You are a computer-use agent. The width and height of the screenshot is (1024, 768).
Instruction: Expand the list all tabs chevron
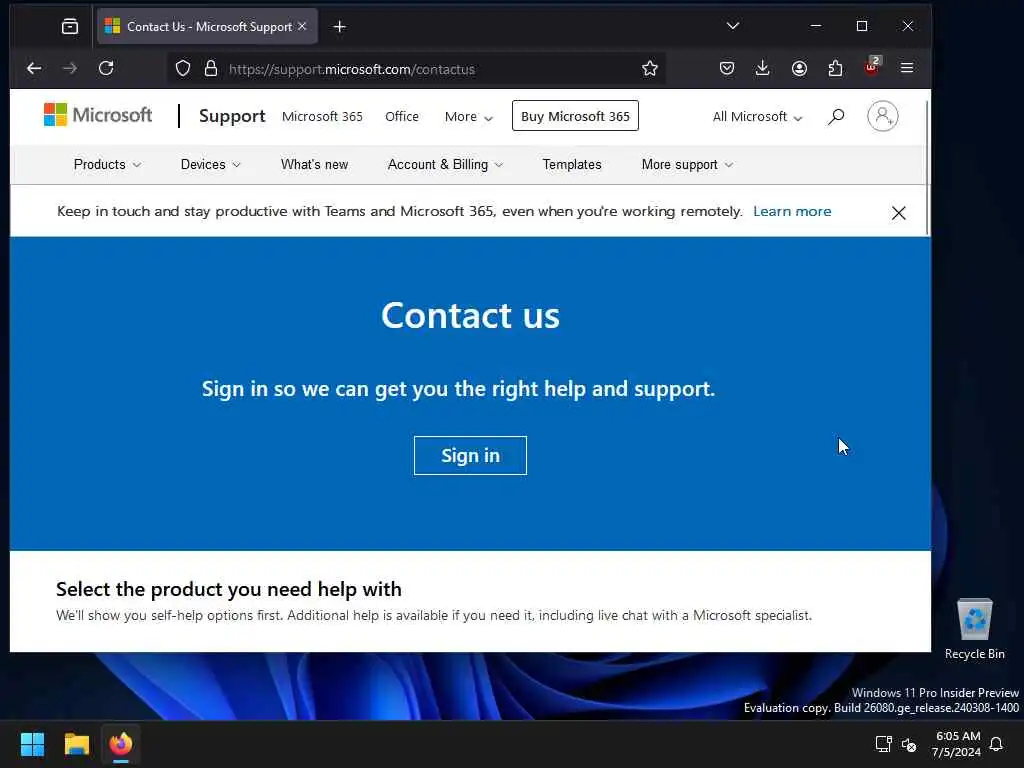click(x=733, y=26)
